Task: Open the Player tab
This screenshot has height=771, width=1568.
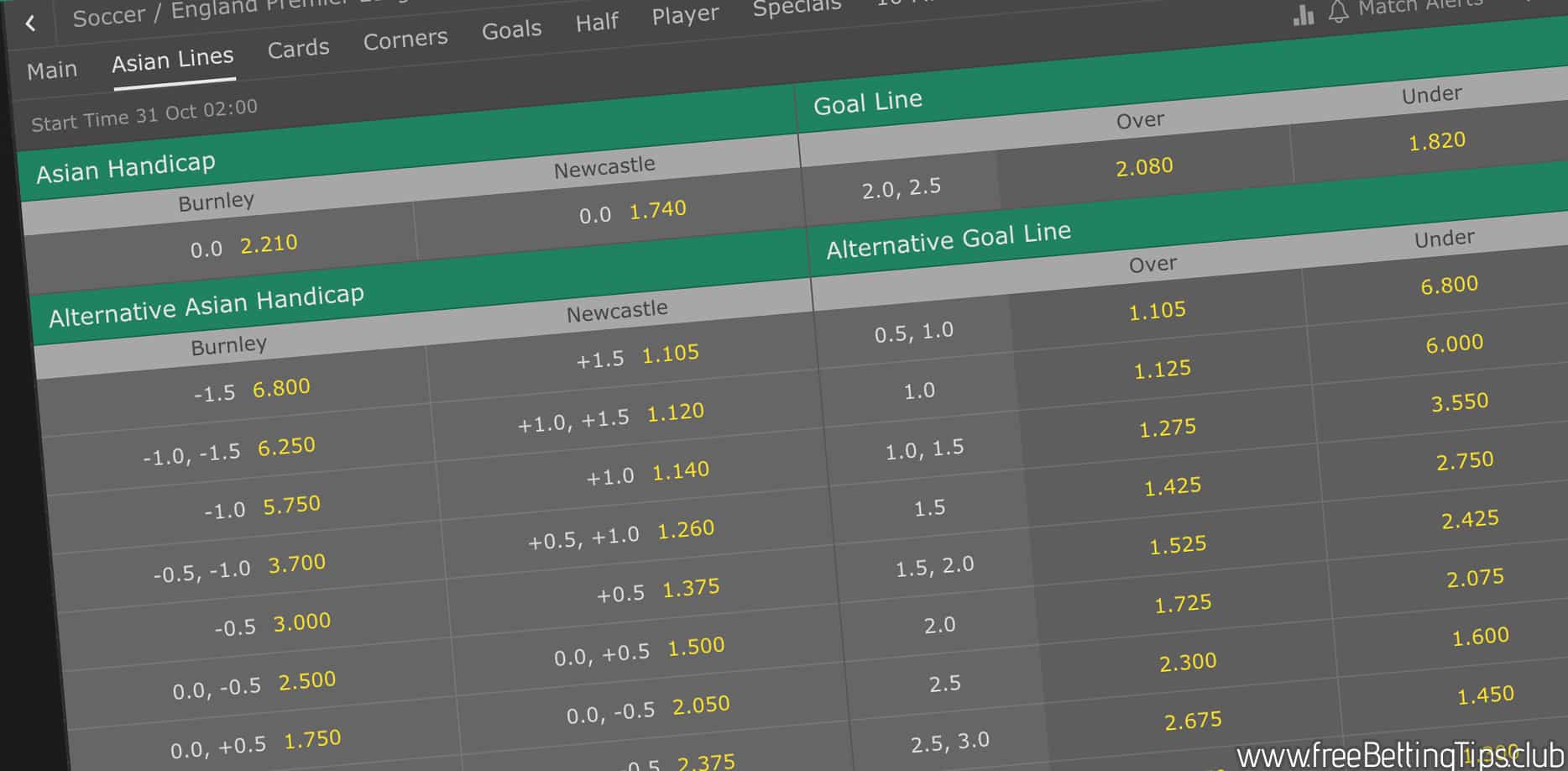Action: pyautogui.click(x=685, y=14)
